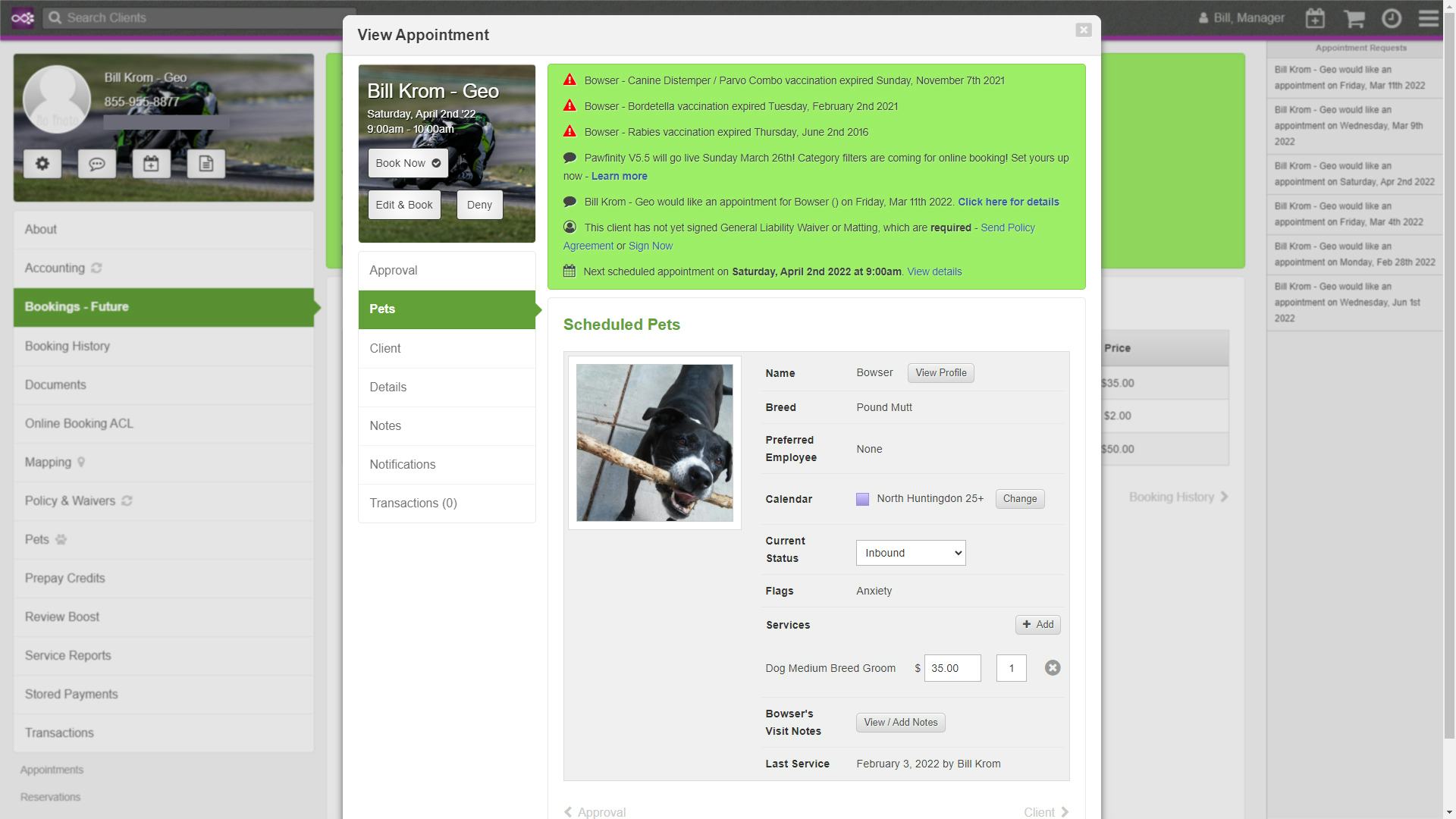Click the document icon under client photo
Viewport: 1456px width, 819px height.
[206, 164]
